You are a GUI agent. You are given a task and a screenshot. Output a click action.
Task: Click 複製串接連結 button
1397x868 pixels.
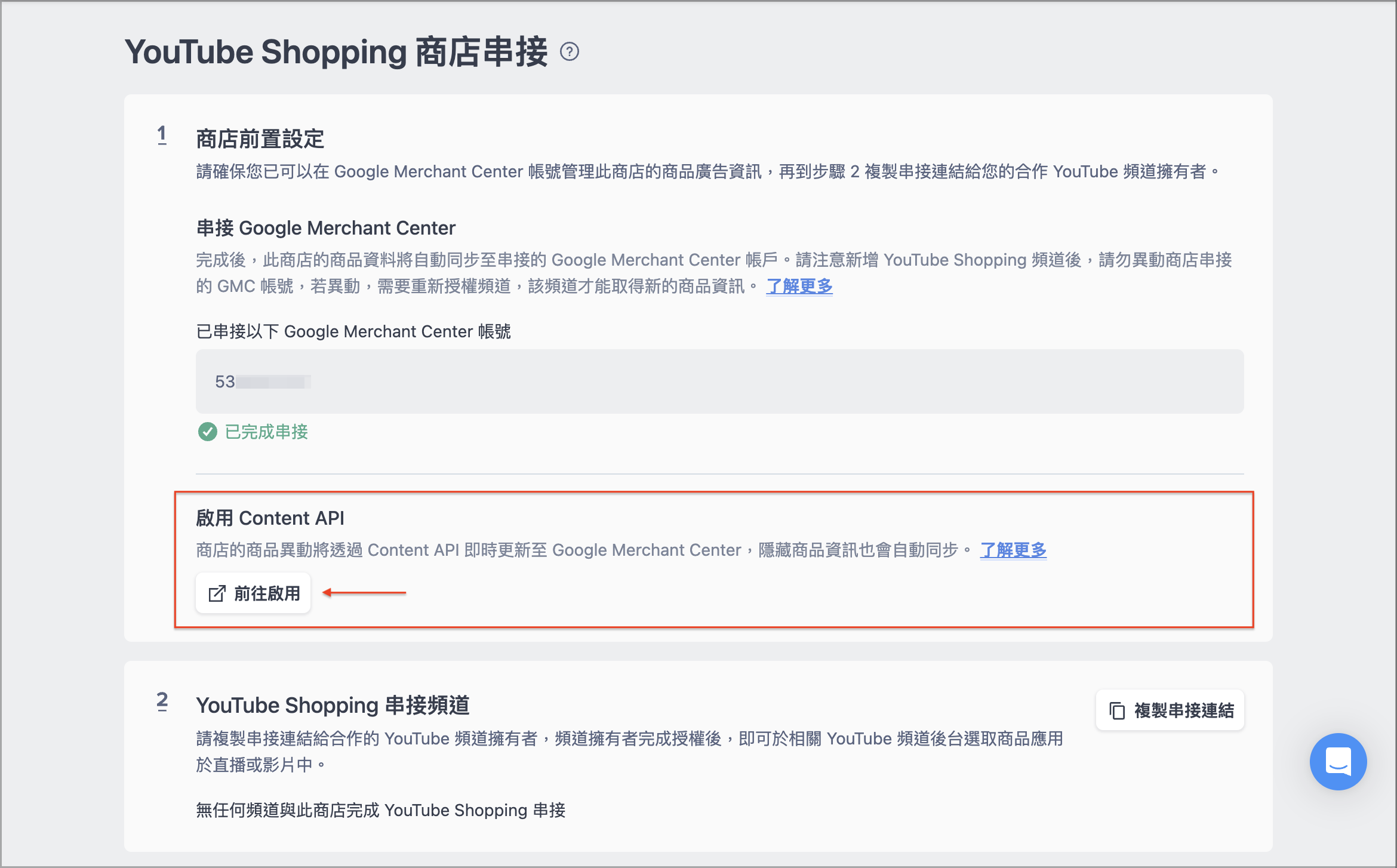[x=1170, y=710]
